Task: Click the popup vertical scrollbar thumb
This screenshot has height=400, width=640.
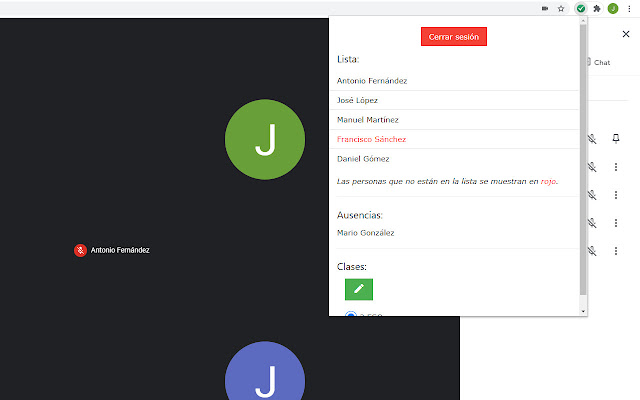Action: click(x=583, y=159)
